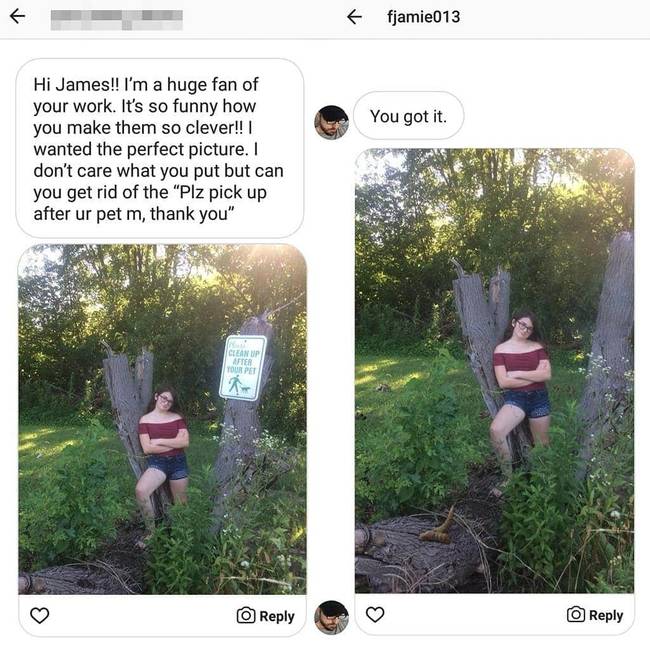Tap the back arrow in the left chat
The height and width of the screenshot is (650, 650).
click(17, 17)
